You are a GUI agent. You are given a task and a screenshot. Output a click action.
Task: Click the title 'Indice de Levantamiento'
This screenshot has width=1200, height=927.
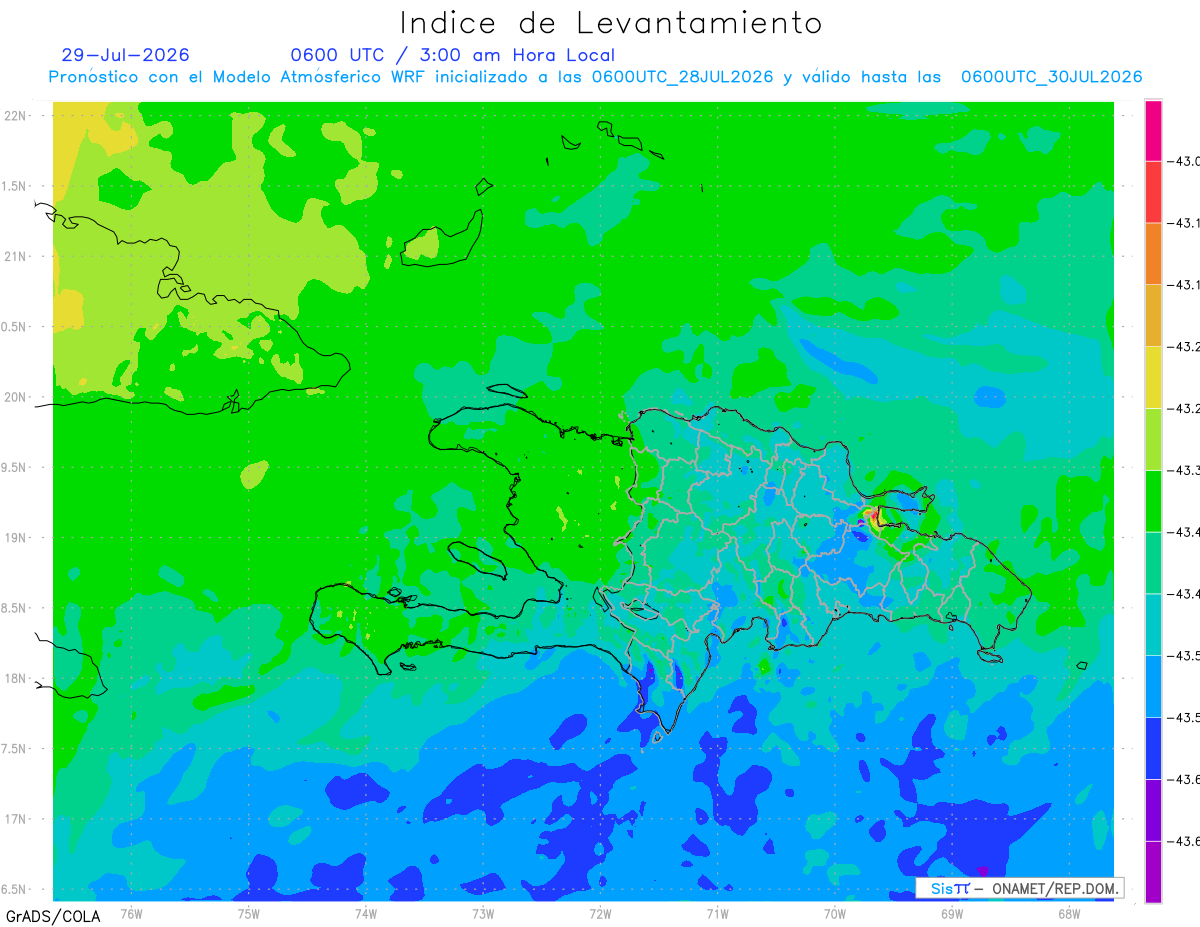(x=611, y=22)
